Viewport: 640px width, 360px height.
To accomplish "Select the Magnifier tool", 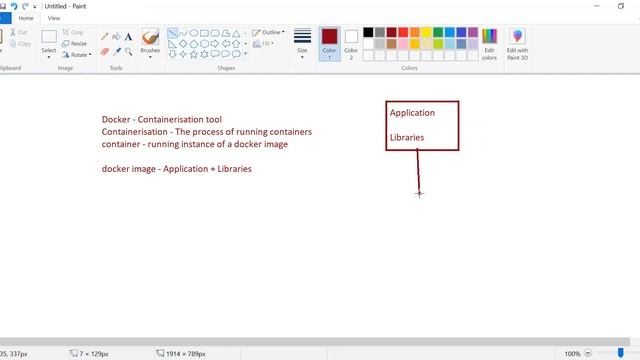I will point(128,51).
